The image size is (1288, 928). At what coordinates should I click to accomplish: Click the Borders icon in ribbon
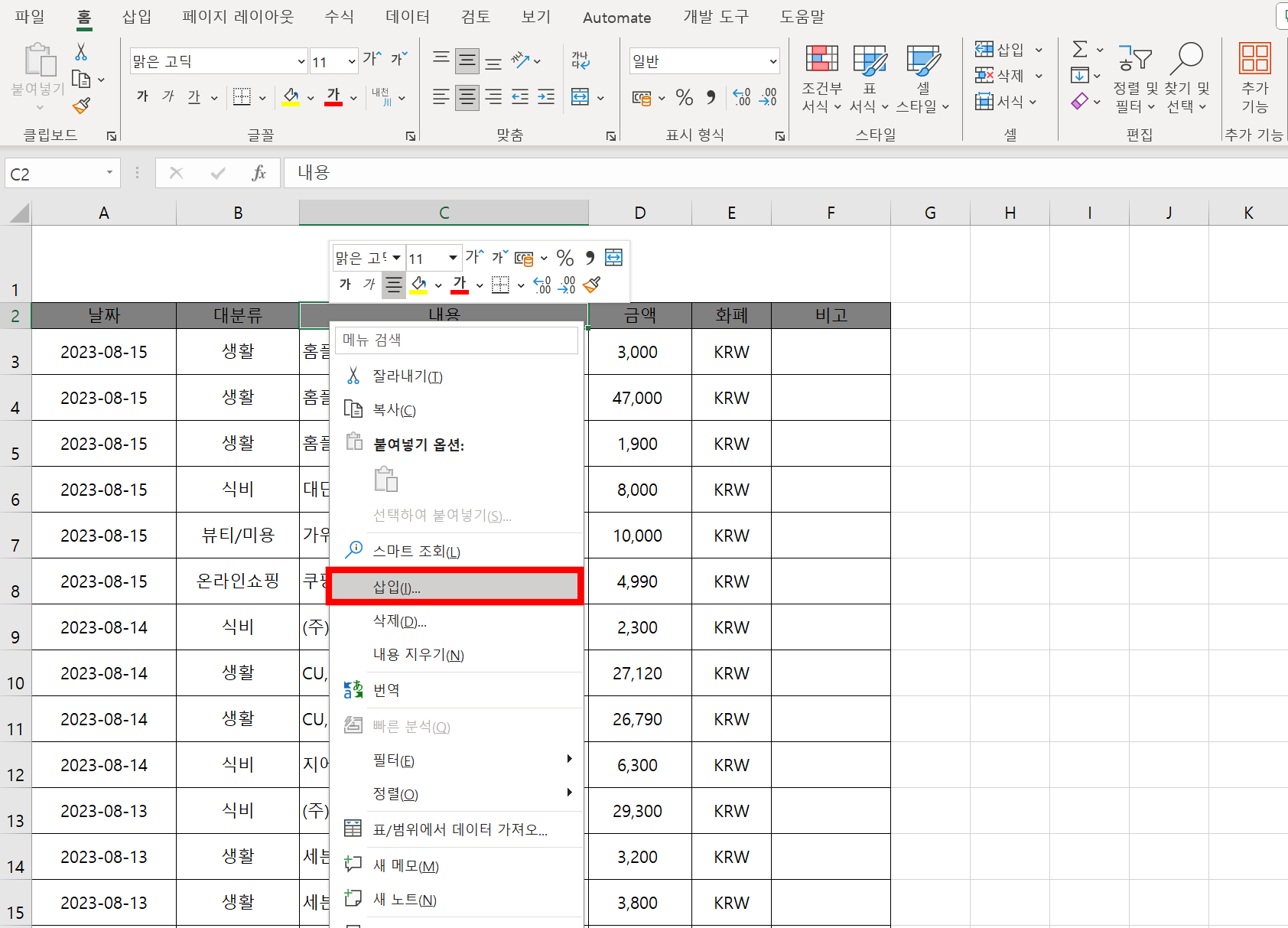[x=242, y=96]
